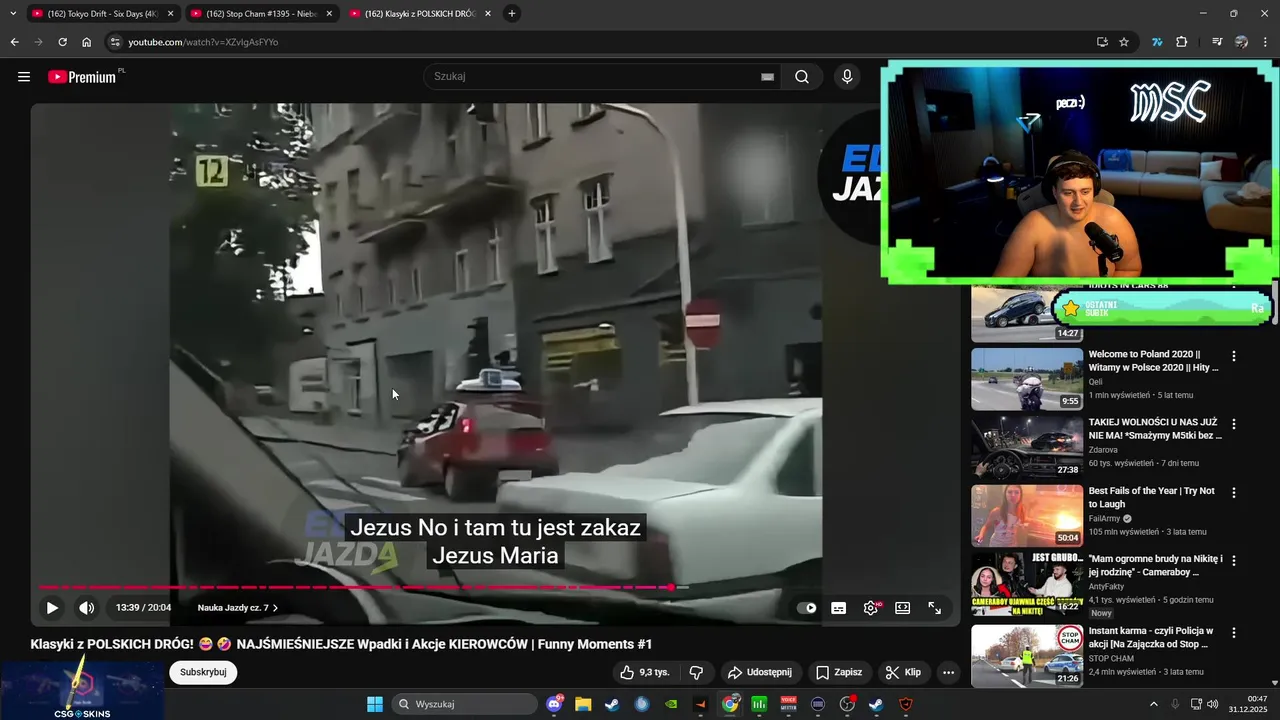
Task: Click the Subskrybuj button
Action: pos(203,672)
